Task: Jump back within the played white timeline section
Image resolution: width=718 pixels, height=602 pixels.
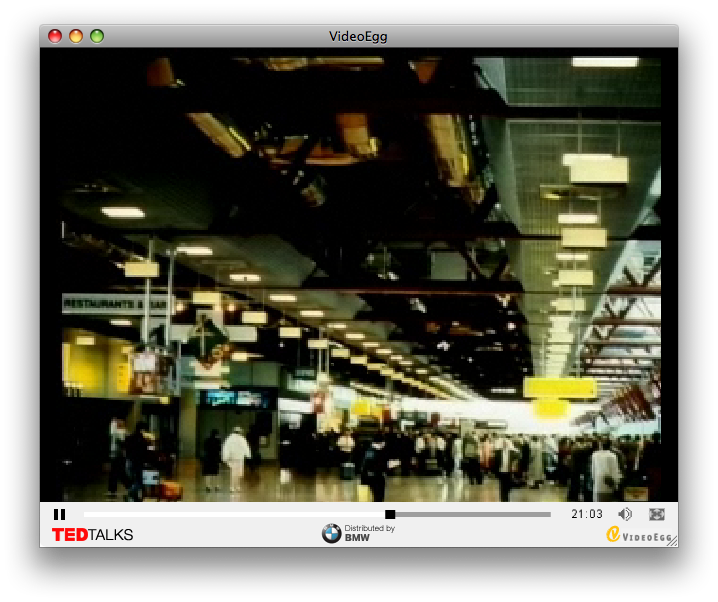Action: tap(230, 514)
